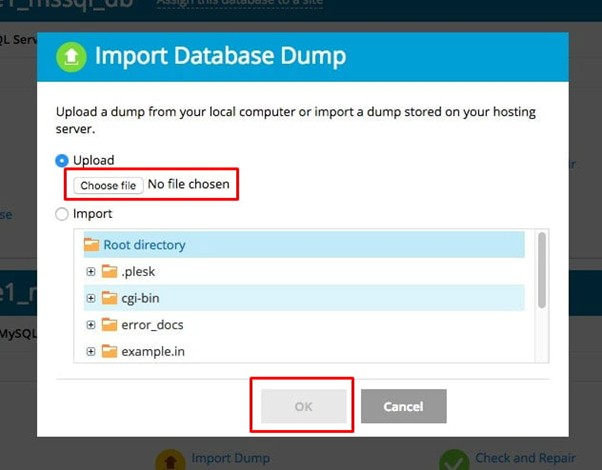Confirm the import with the OK button
This screenshot has width=602, height=470.
click(x=303, y=406)
